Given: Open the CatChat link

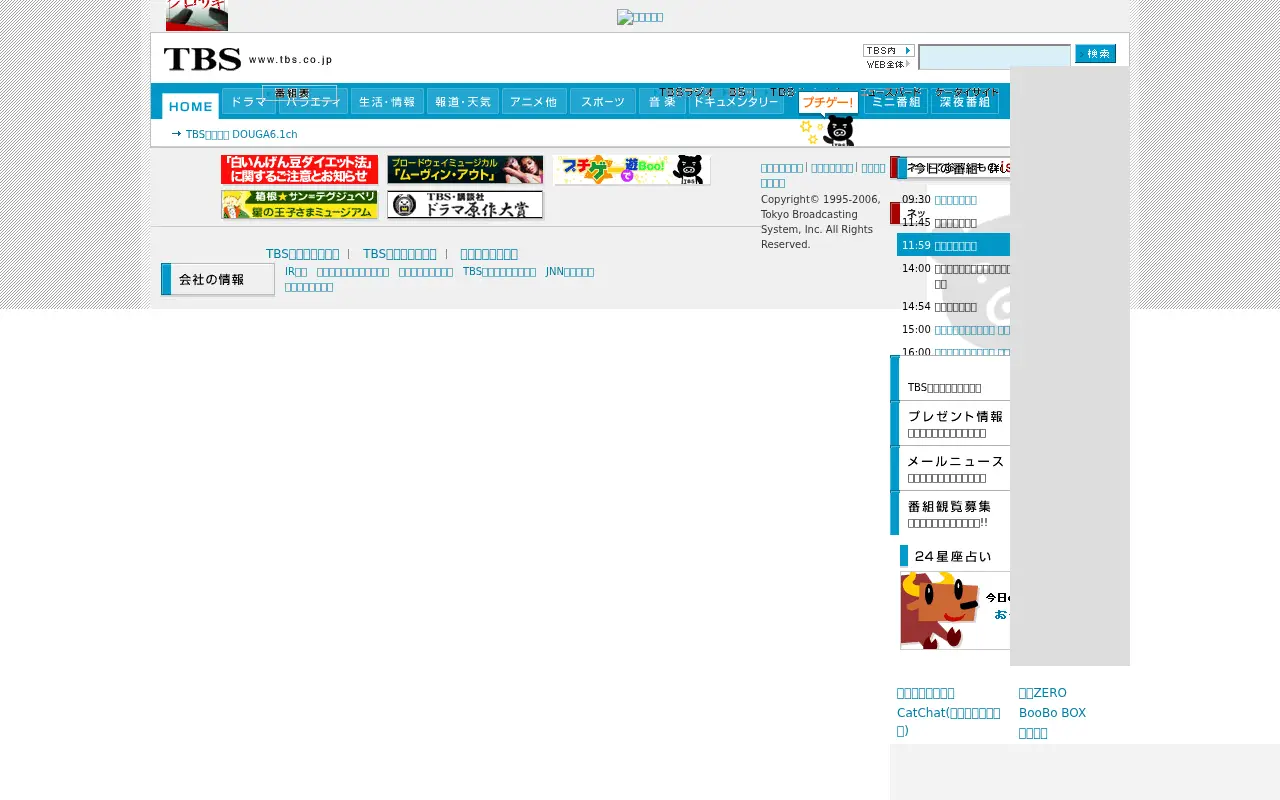Looking at the screenshot, I should 949,721.
